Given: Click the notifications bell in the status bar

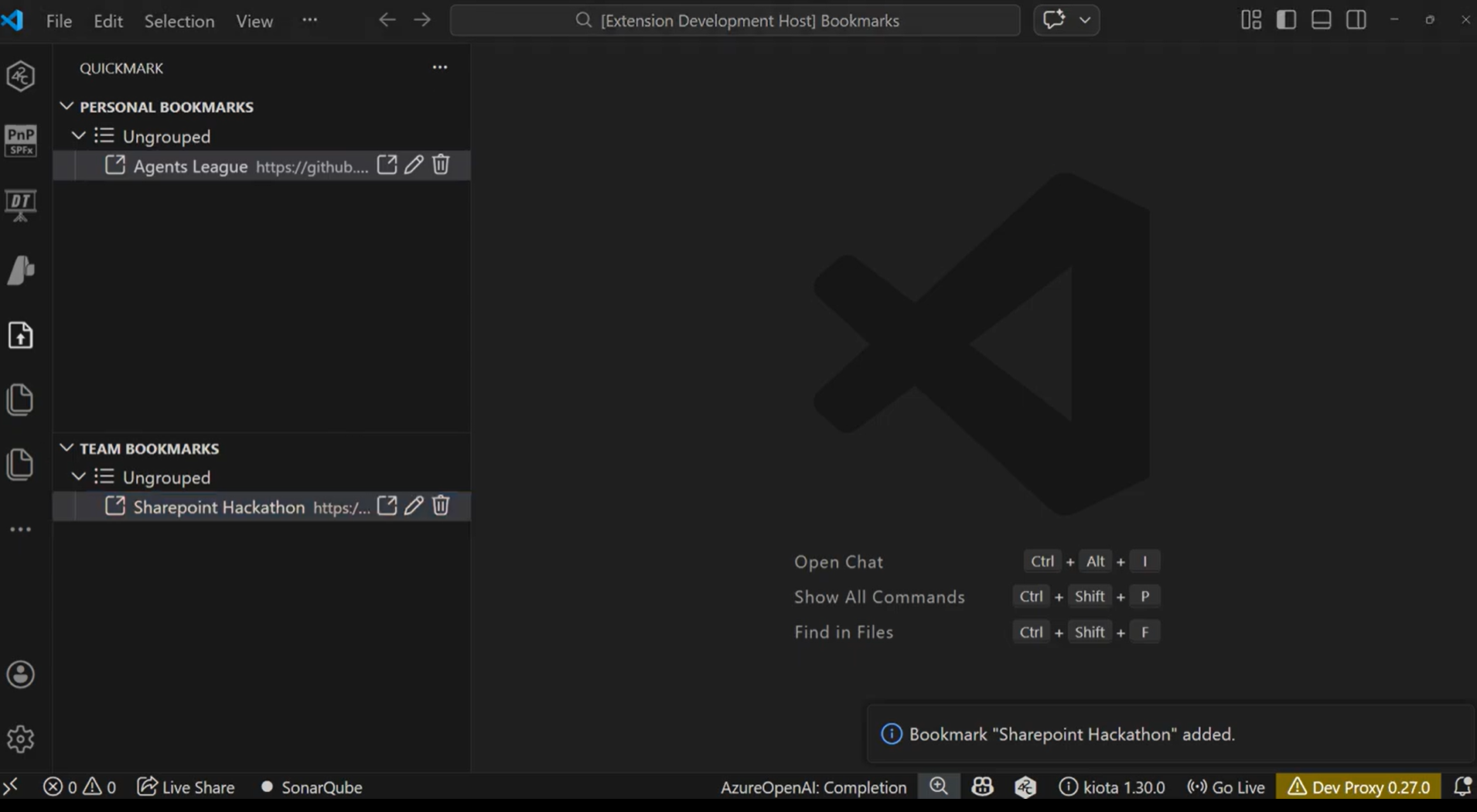Looking at the screenshot, I should click(x=1461, y=786).
